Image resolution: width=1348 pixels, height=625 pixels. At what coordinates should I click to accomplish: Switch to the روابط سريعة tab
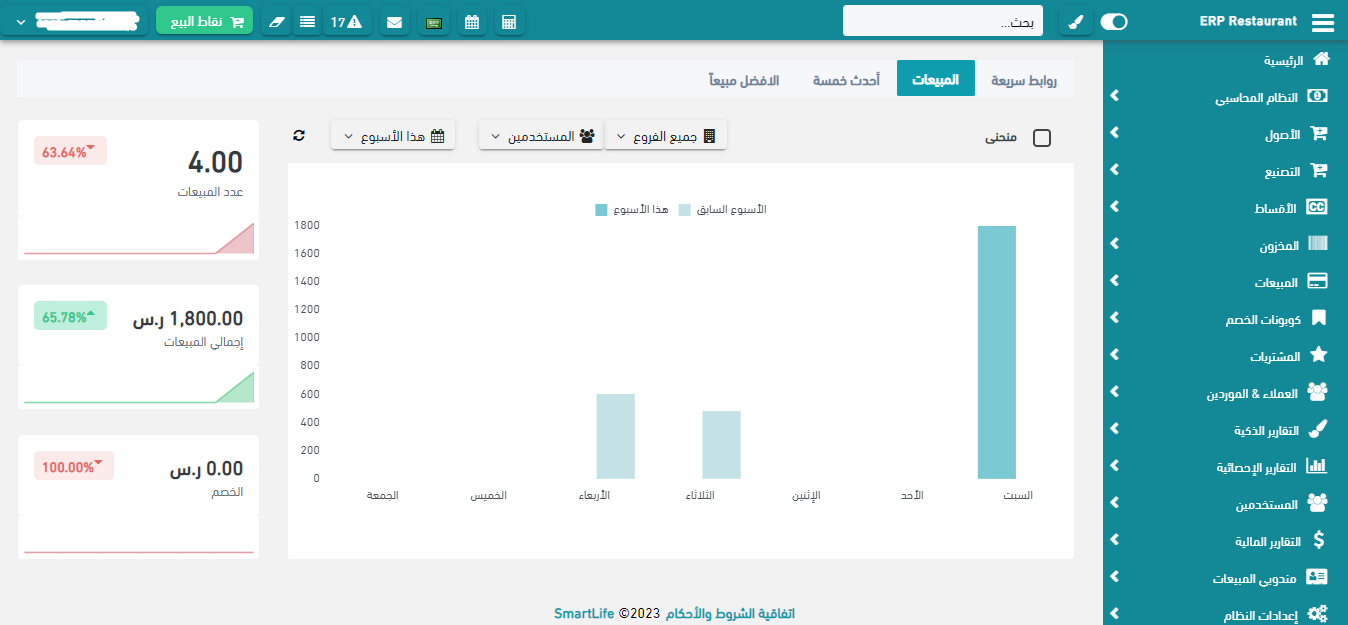click(1023, 79)
